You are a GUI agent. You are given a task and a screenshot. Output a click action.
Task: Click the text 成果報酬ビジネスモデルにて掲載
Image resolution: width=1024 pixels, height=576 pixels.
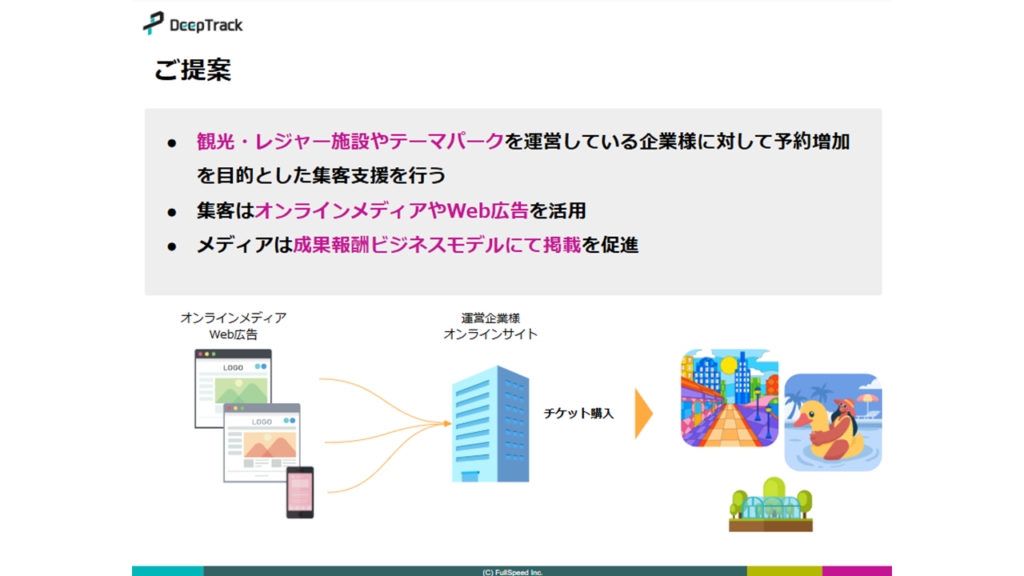[437, 245]
